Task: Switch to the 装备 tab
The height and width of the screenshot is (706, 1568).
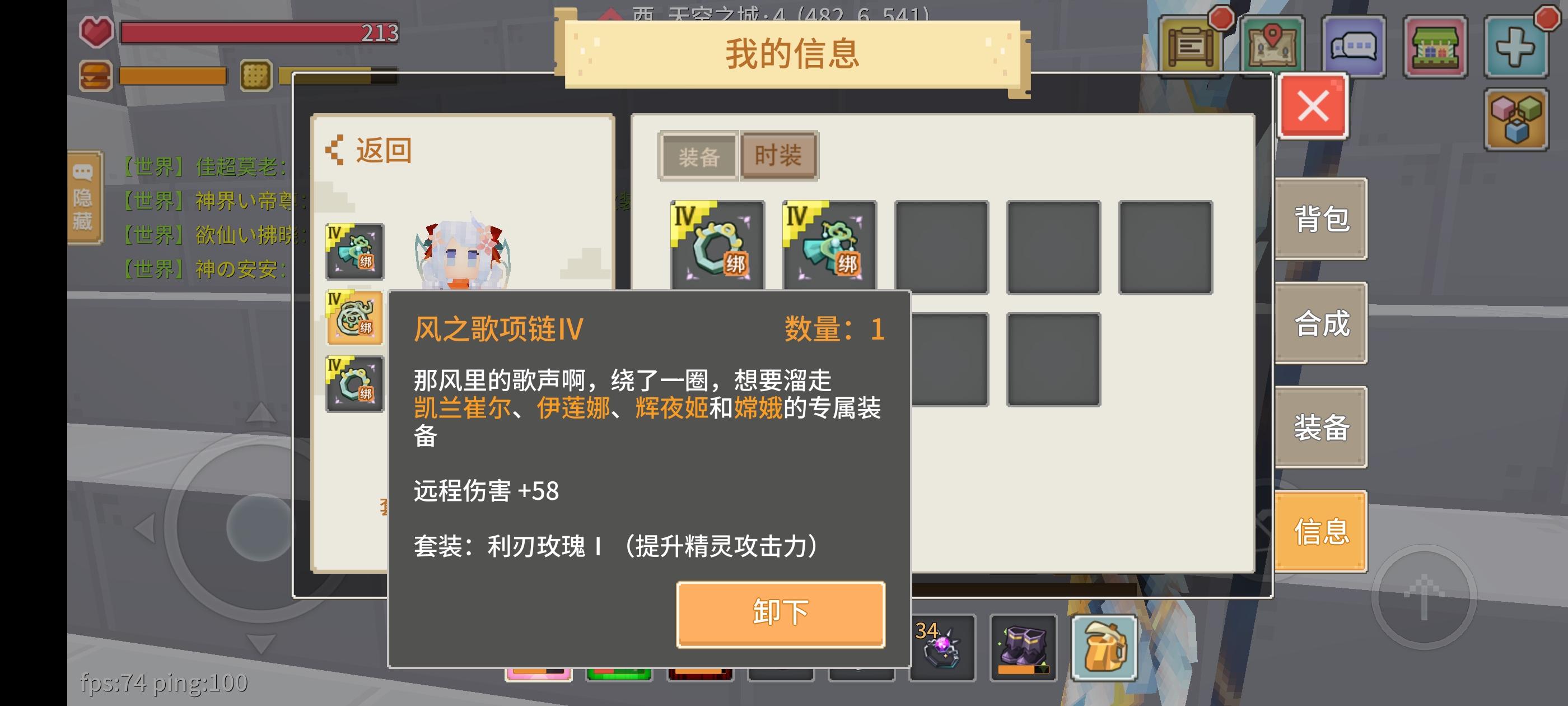Action: [x=699, y=156]
